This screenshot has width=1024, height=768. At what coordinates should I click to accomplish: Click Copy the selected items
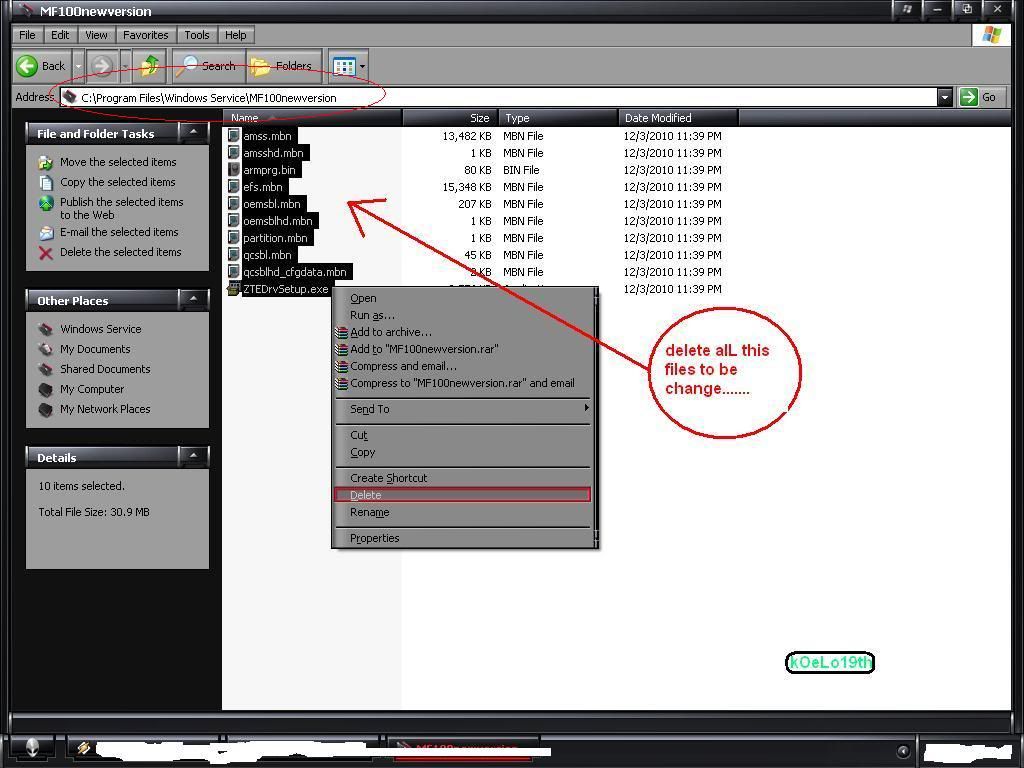point(118,182)
